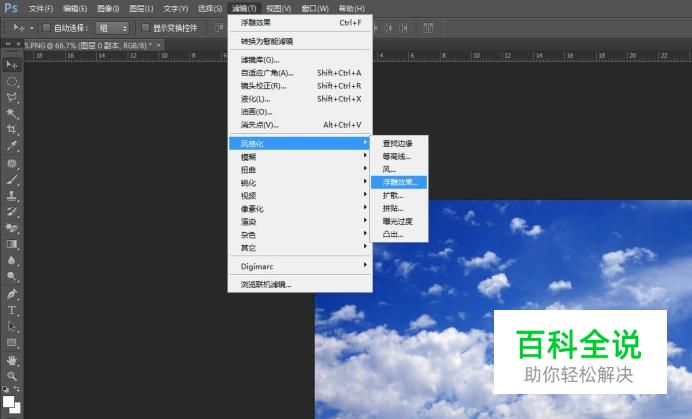Click the foreground color swatch
Image resolution: width=692 pixels, height=419 pixels.
(x=8, y=401)
